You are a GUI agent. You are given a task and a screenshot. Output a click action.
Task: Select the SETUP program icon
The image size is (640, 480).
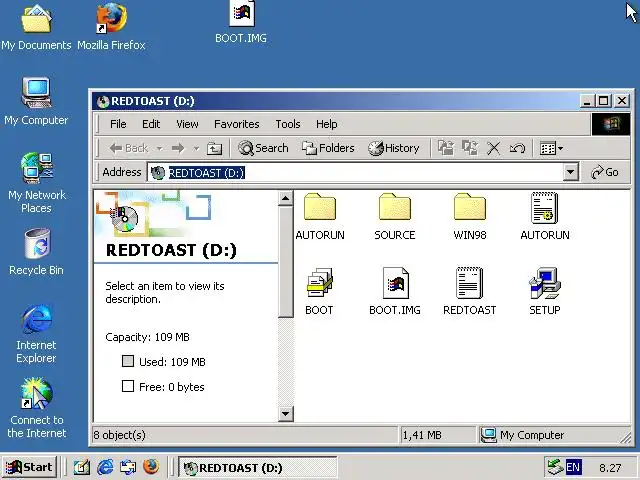point(544,292)
